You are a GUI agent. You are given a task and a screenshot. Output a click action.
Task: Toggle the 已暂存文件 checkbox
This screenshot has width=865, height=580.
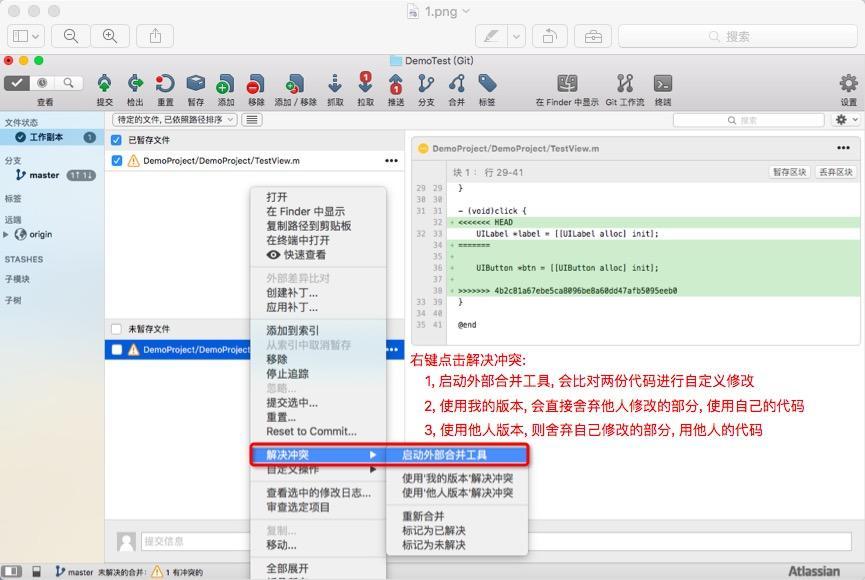tap(116, 140)
